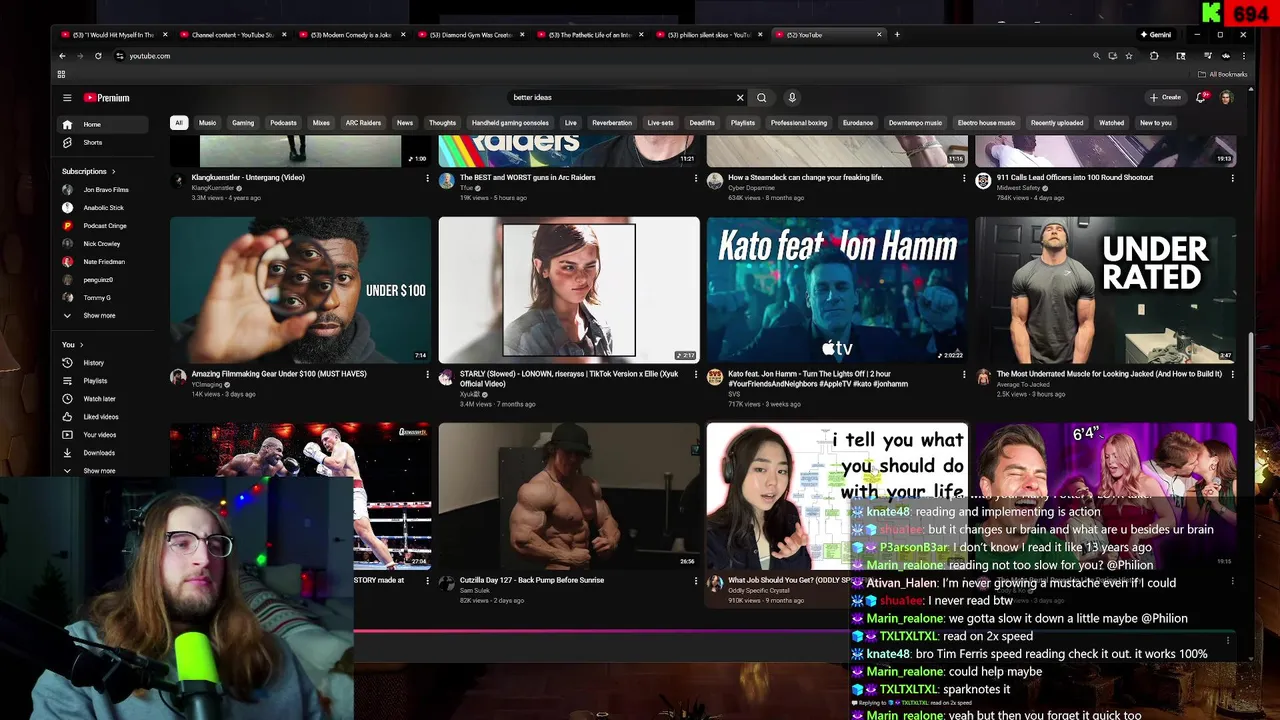Reload the page with the refresh icon
The width and height of the screenshot is (1280, 720).
tap(98, 56)
